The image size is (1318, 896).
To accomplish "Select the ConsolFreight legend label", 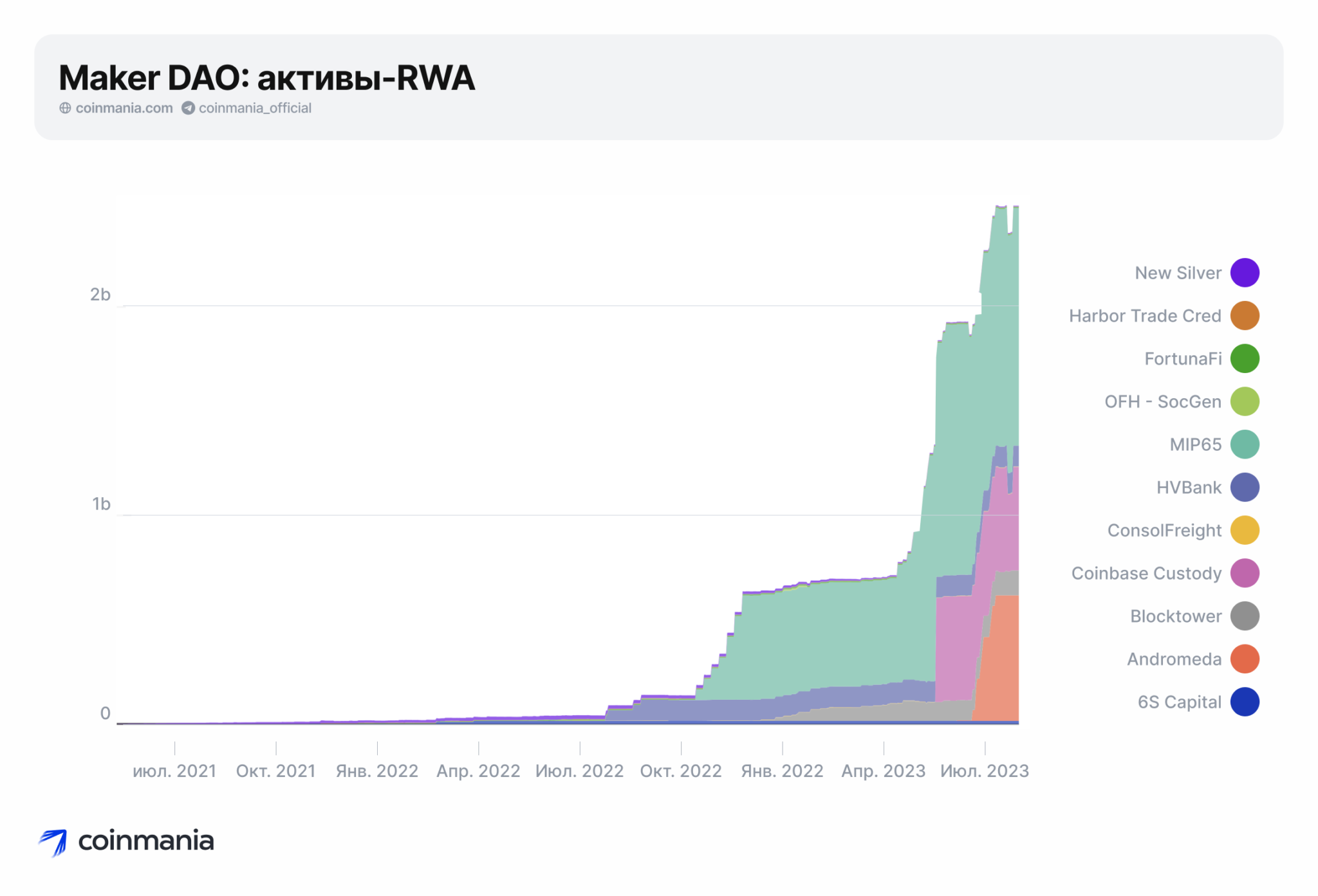I will [x=1164, y=530].
